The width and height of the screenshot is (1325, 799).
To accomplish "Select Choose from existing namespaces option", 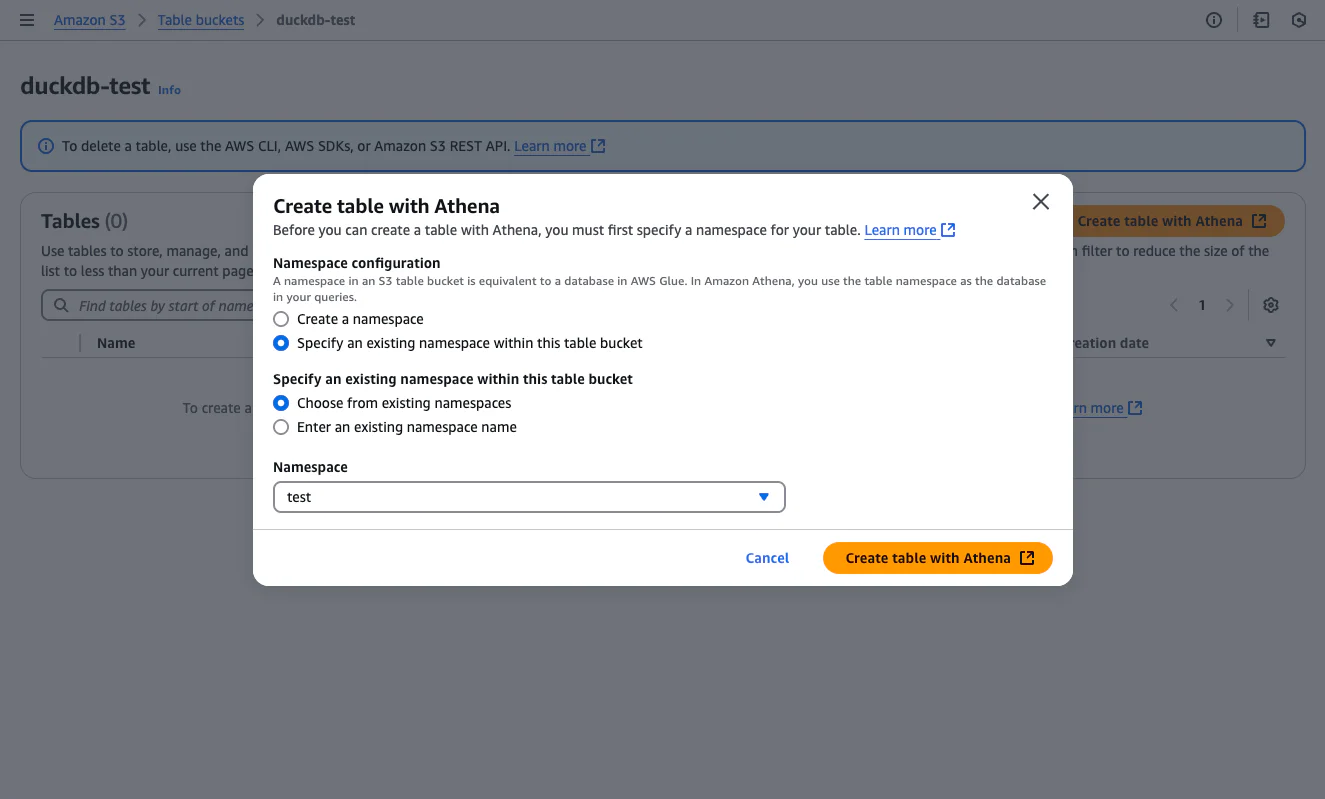I will coord(281,403).
